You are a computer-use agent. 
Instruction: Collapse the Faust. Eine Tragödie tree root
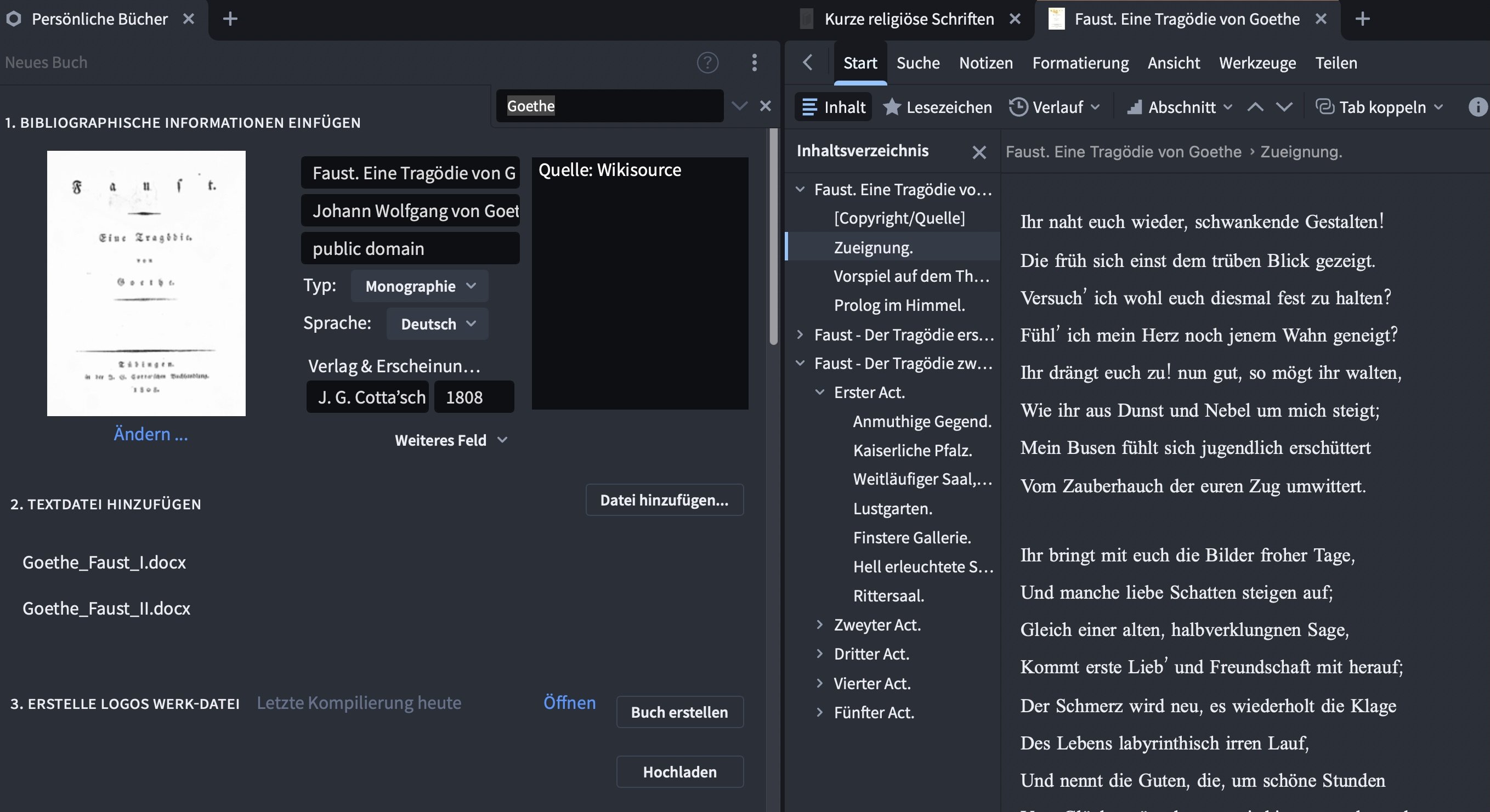[x=800, y=189]
